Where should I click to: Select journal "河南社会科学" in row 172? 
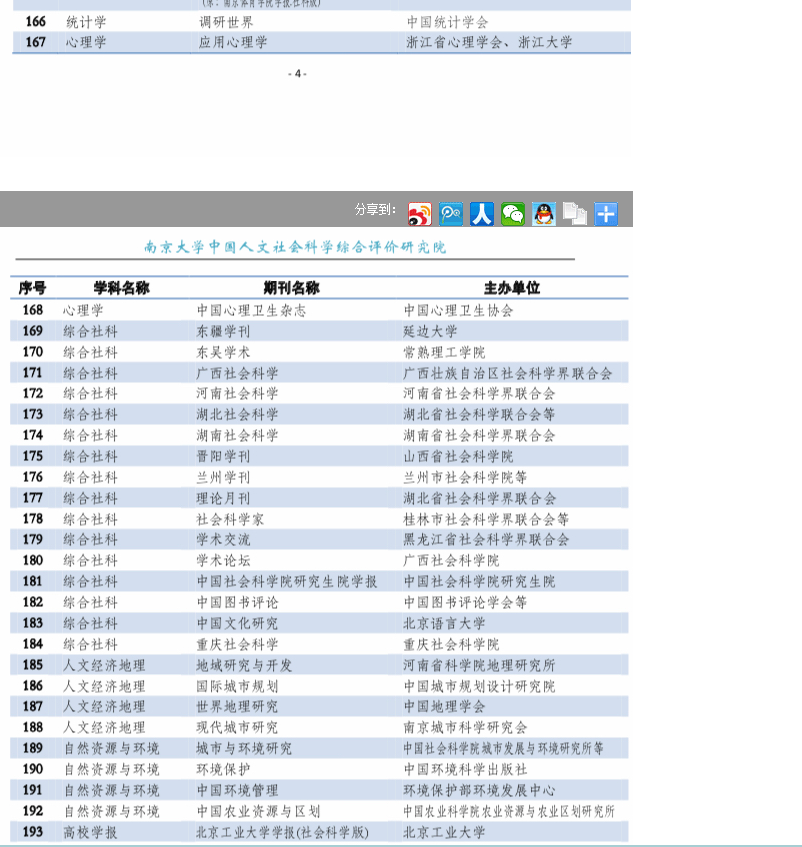tap(237, 394)
